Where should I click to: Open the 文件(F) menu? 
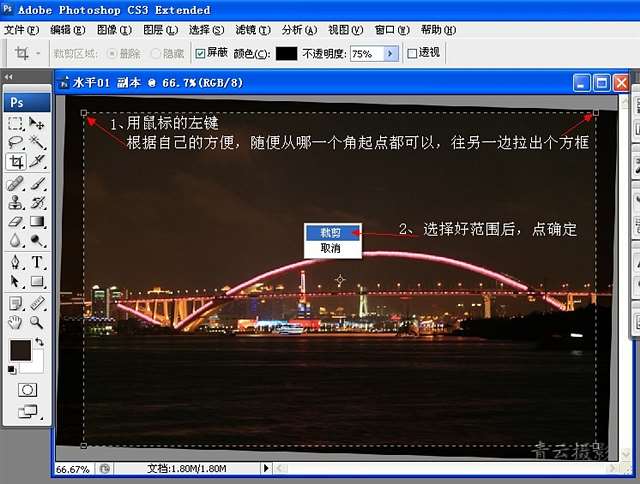pyautogui.click(x=21, y=30)
